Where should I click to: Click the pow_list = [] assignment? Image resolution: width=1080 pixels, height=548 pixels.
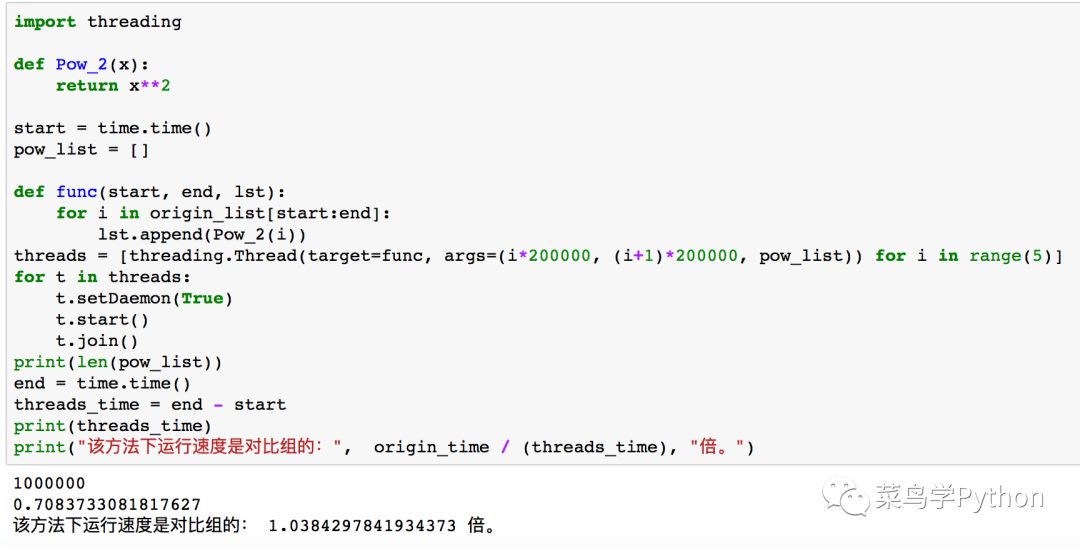coord(81,150)
